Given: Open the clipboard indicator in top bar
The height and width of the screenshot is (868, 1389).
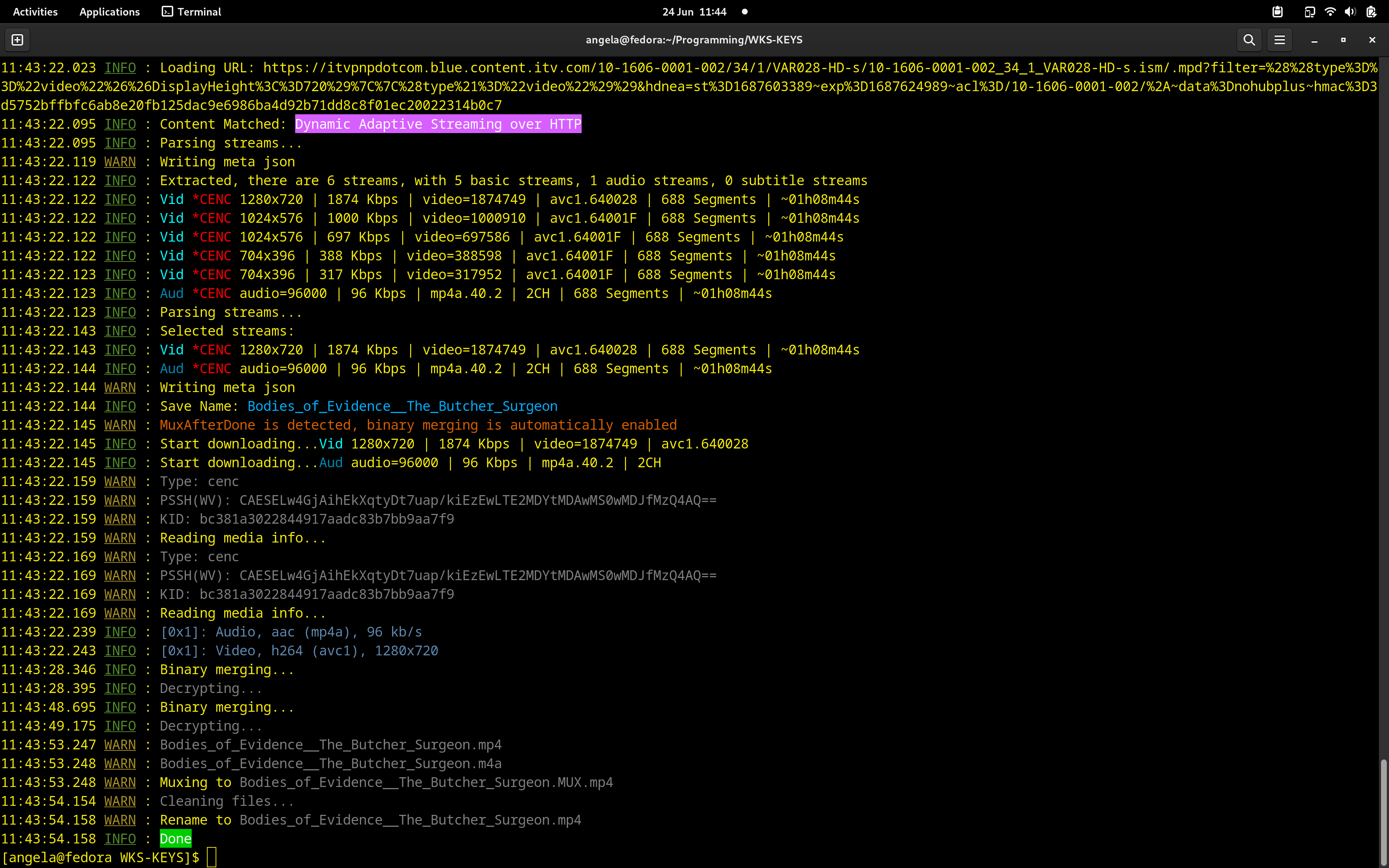Looking at the screenshot, I should point(1277,12).
